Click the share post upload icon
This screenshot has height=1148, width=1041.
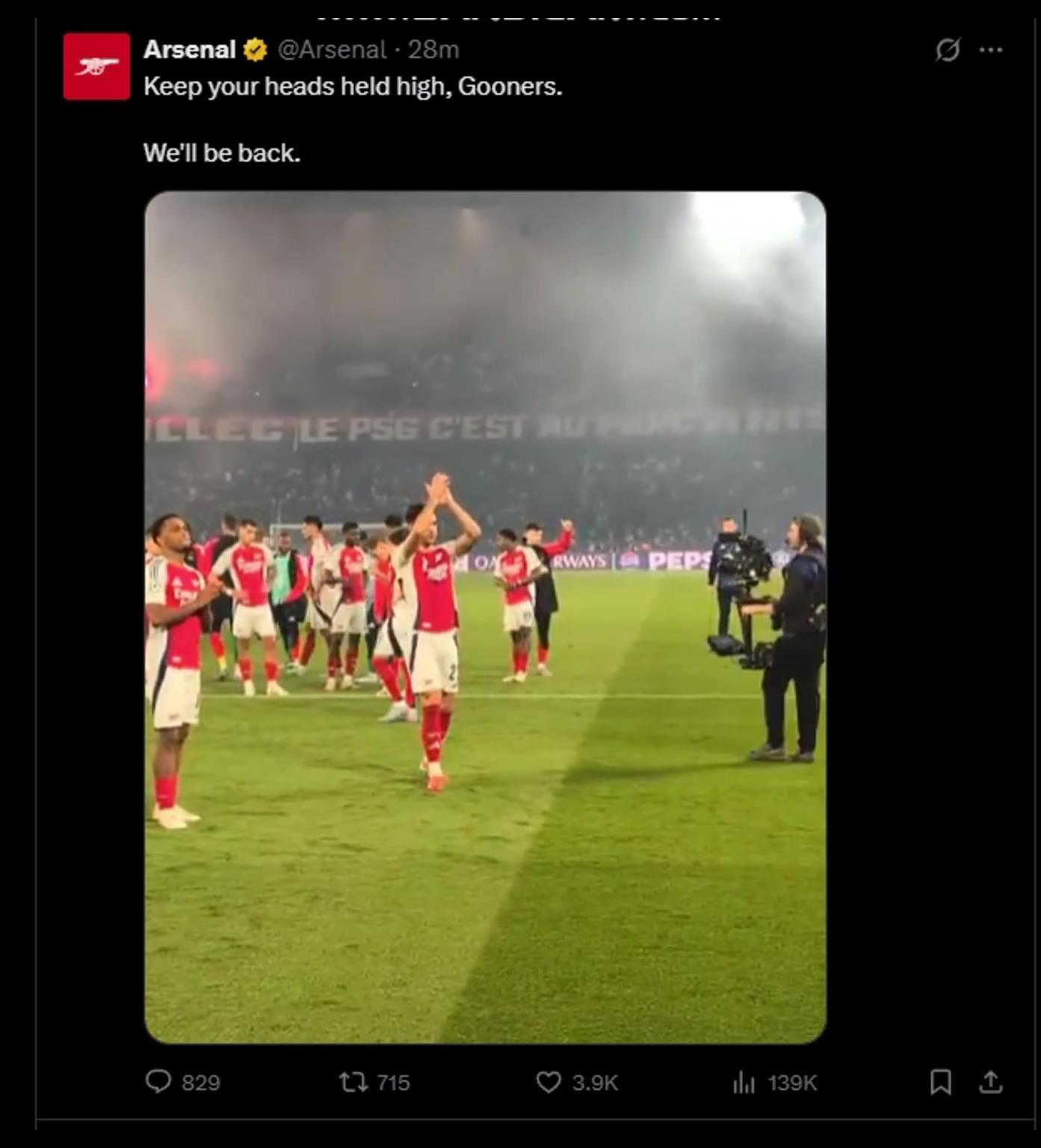991,1081
